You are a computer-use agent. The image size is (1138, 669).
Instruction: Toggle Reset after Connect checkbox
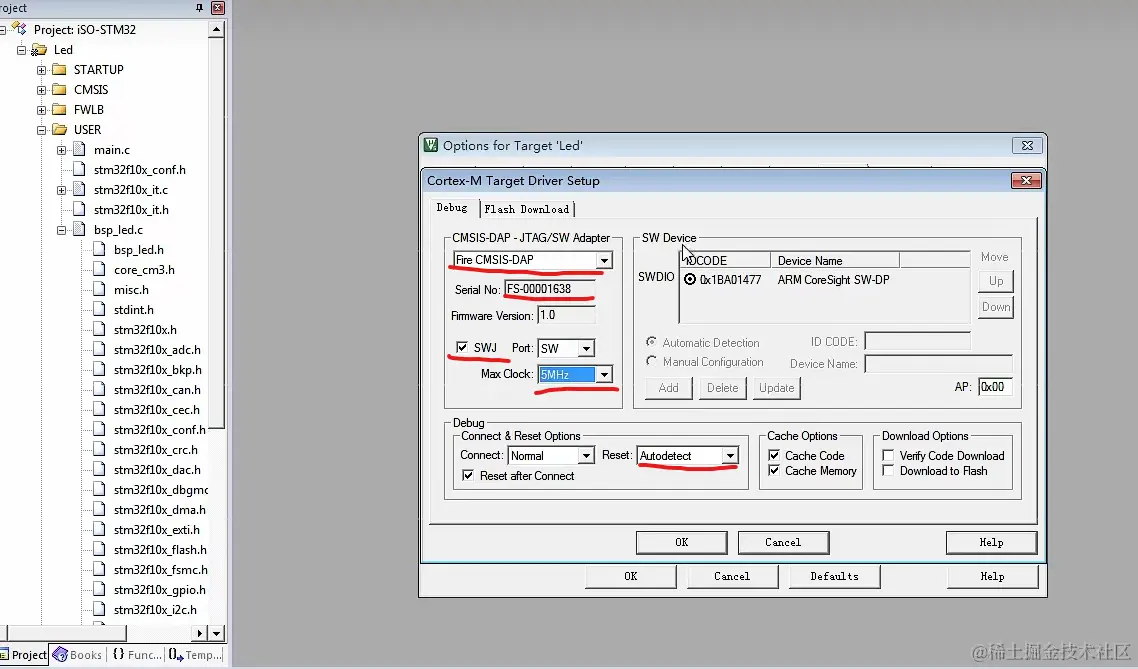point(468,475)
